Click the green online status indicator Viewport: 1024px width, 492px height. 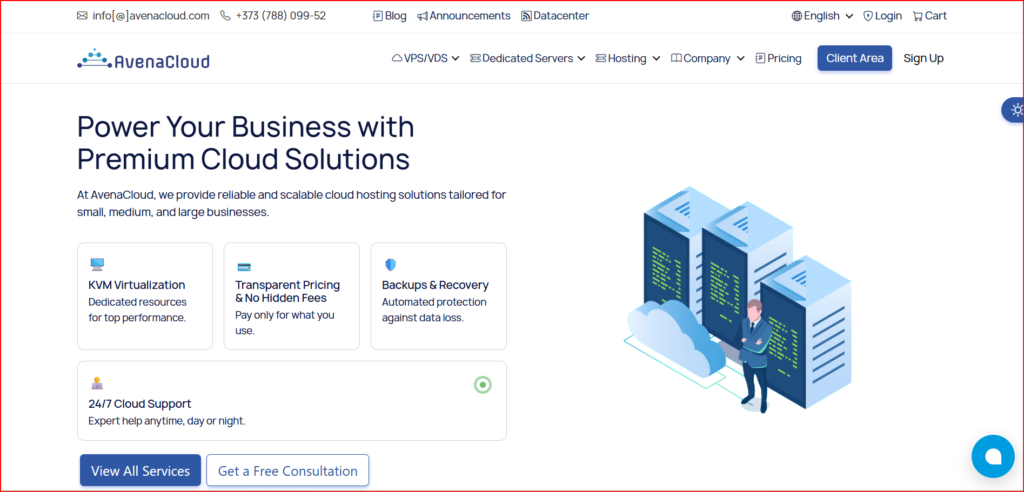[482, 385]
